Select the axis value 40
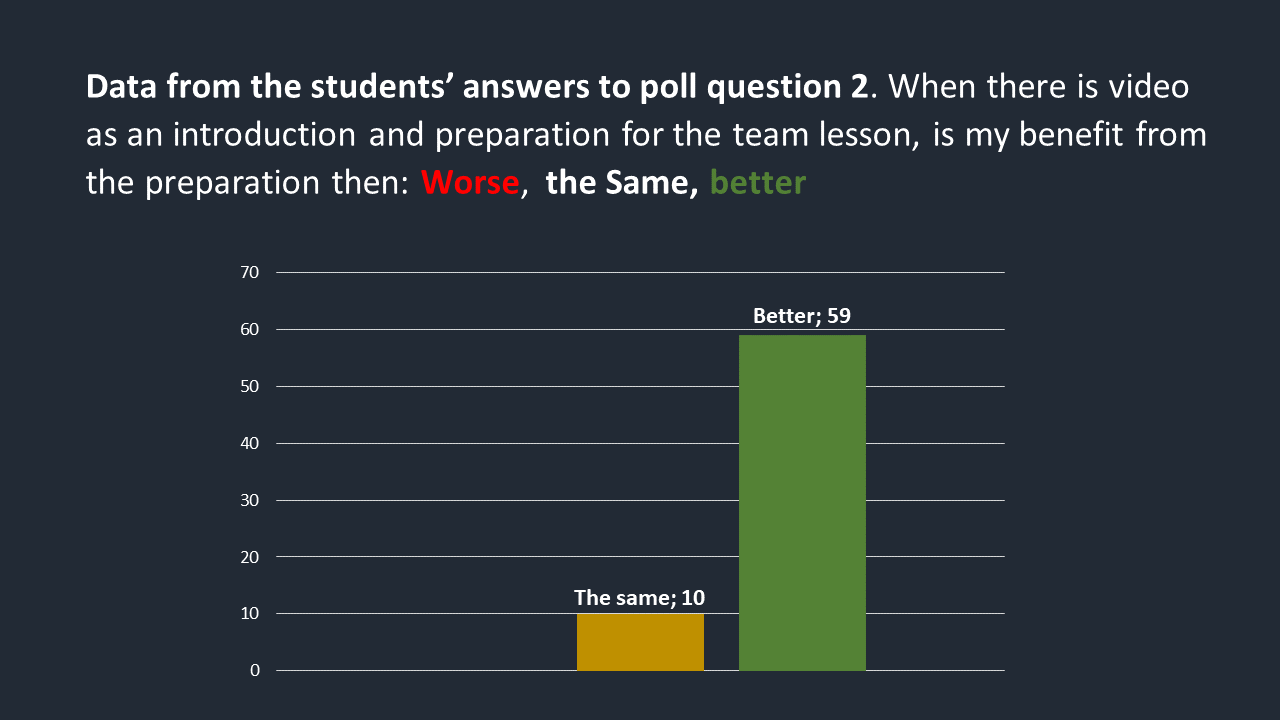Viewport: 1280px width, 720px height. 250,443
